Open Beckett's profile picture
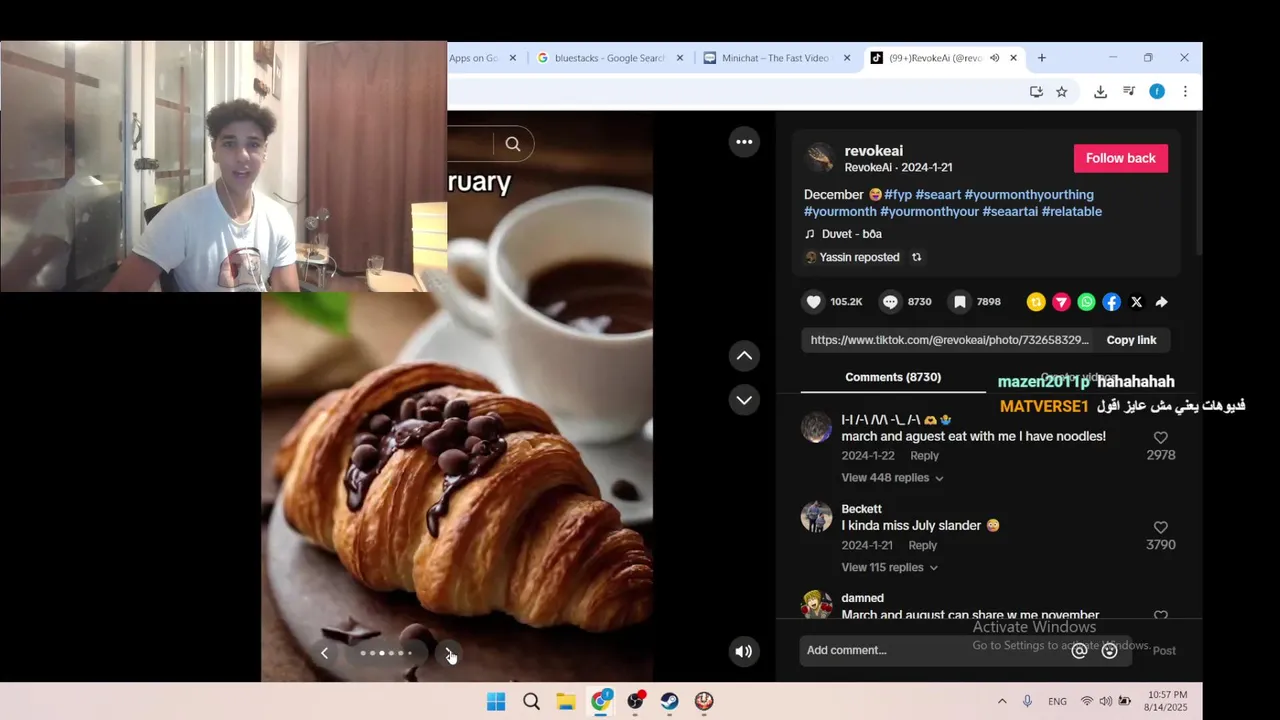 click(x=816, y=517)
